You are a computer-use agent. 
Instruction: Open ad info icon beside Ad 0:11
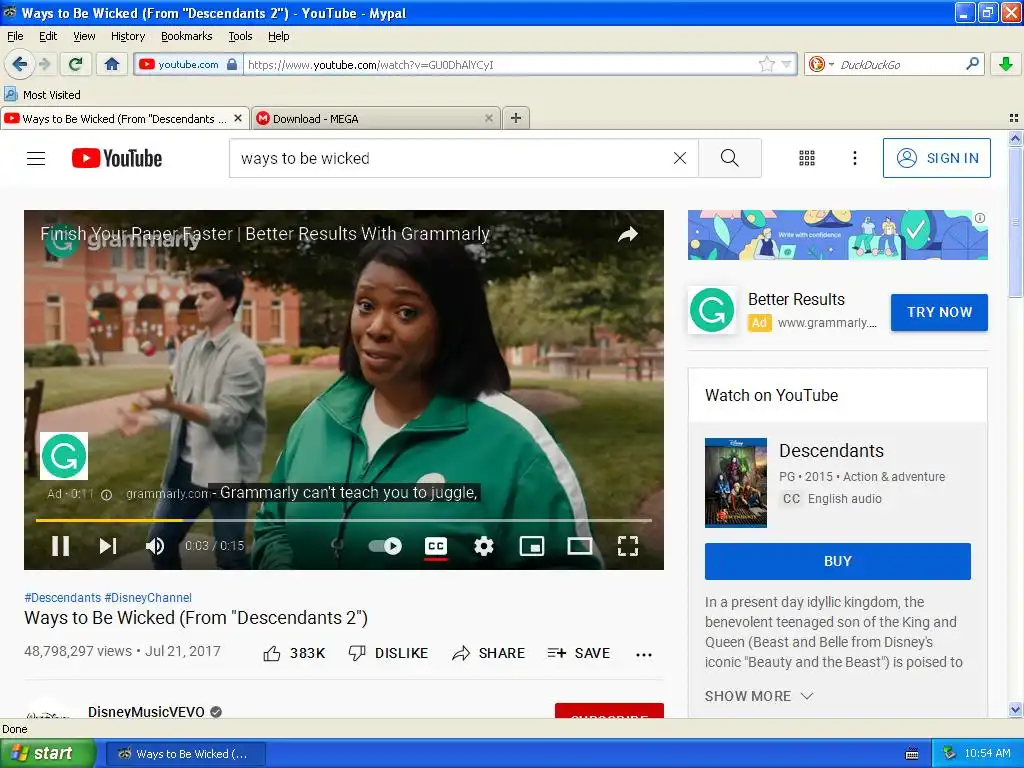point(106,494)
